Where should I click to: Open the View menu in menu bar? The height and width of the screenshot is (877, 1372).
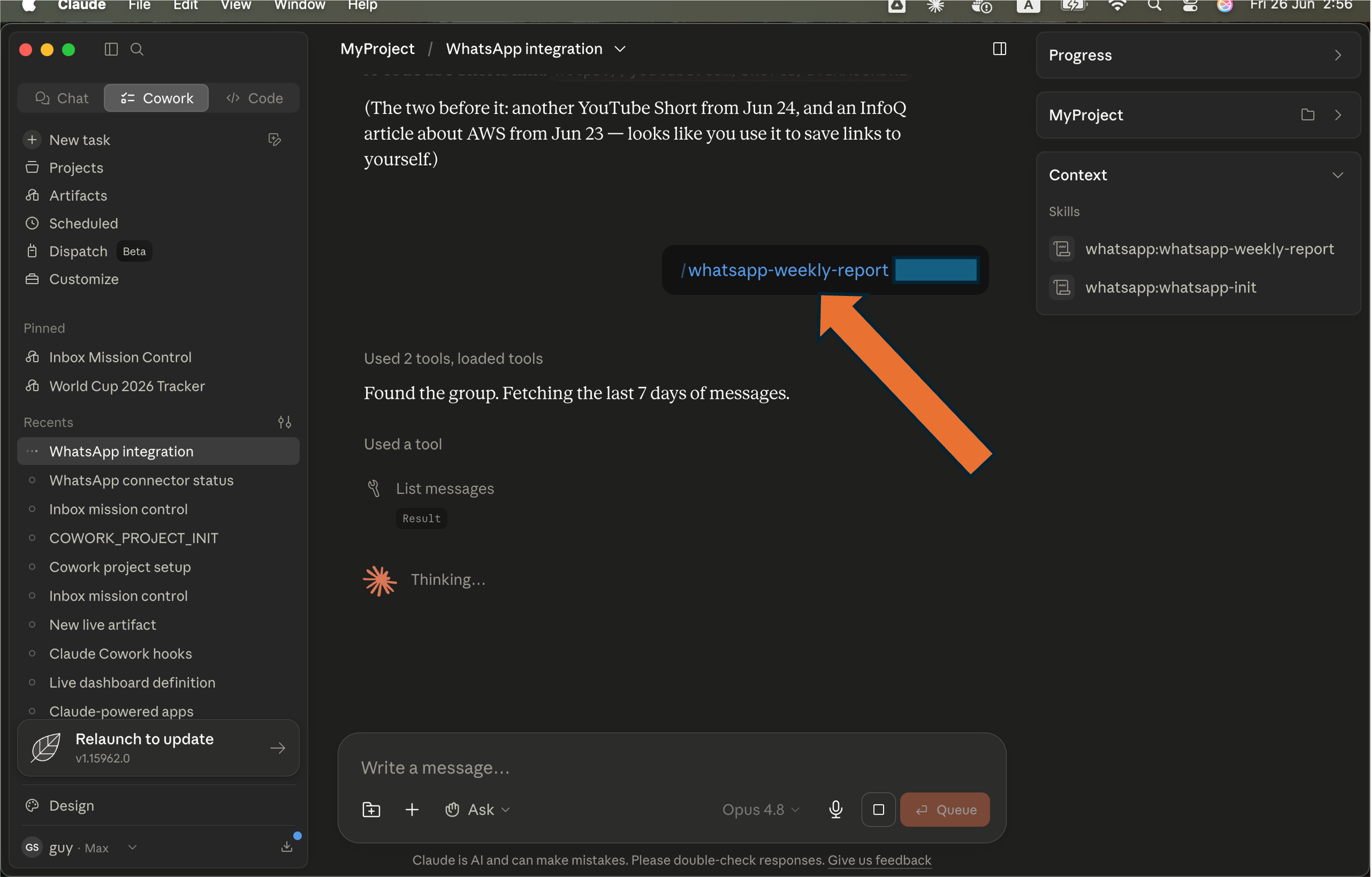coord(236,6)
